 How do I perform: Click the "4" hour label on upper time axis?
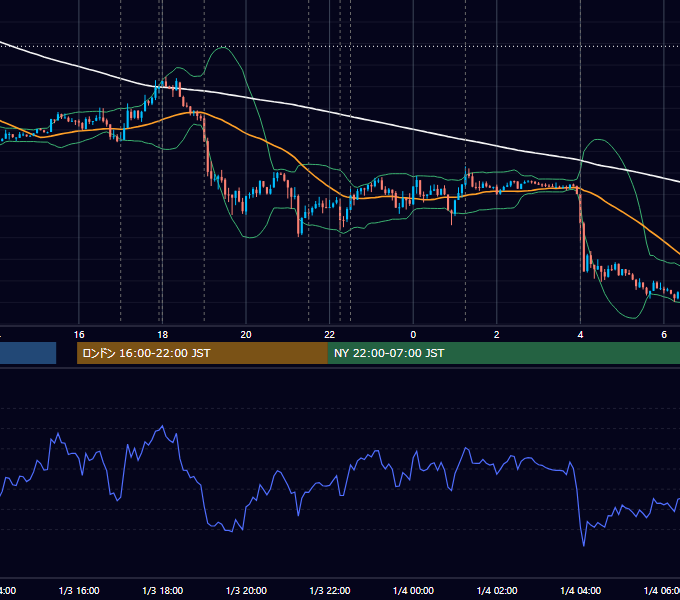point(580,335)
